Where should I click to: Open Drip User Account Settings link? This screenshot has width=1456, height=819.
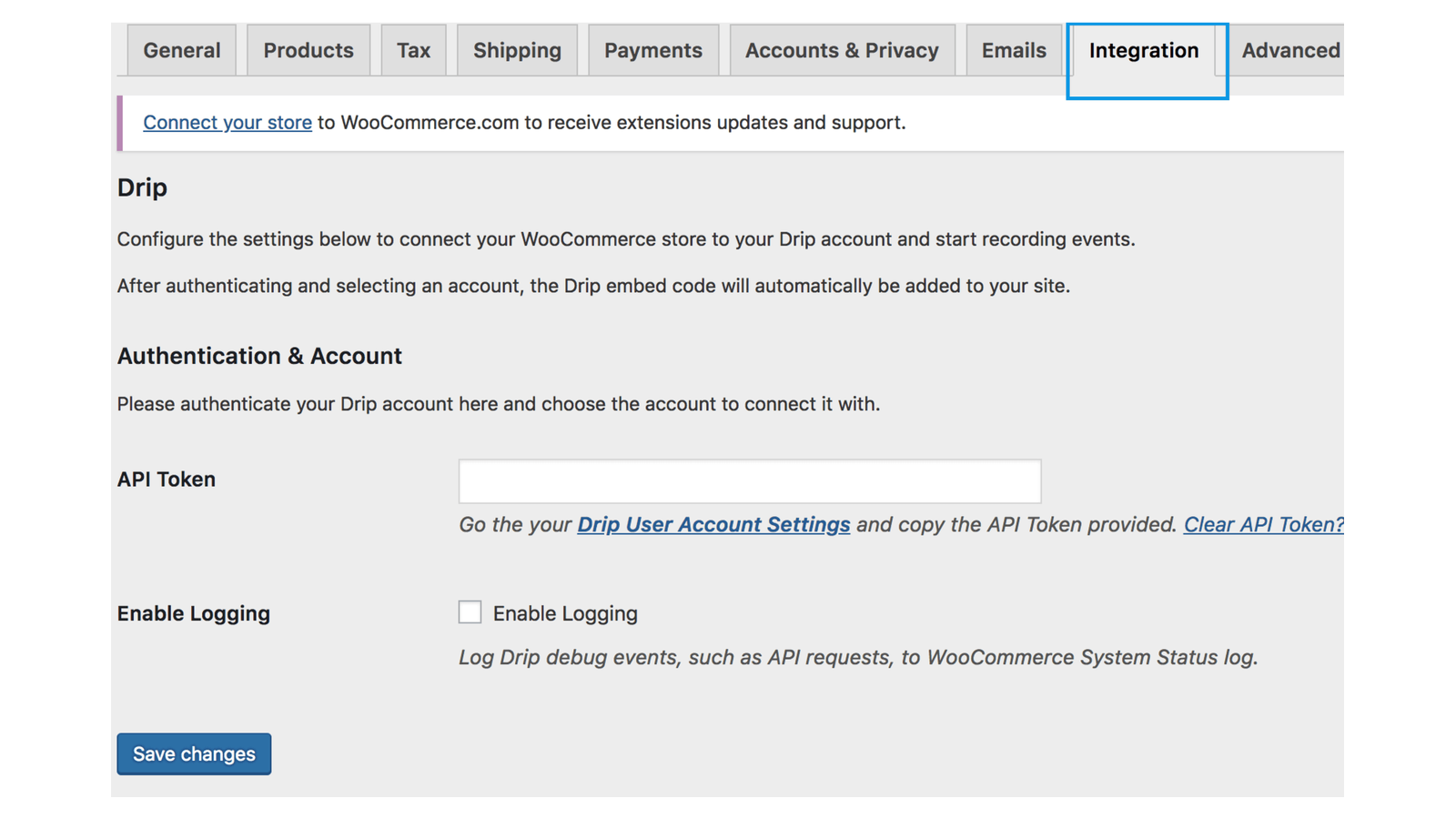coord(713,525)
